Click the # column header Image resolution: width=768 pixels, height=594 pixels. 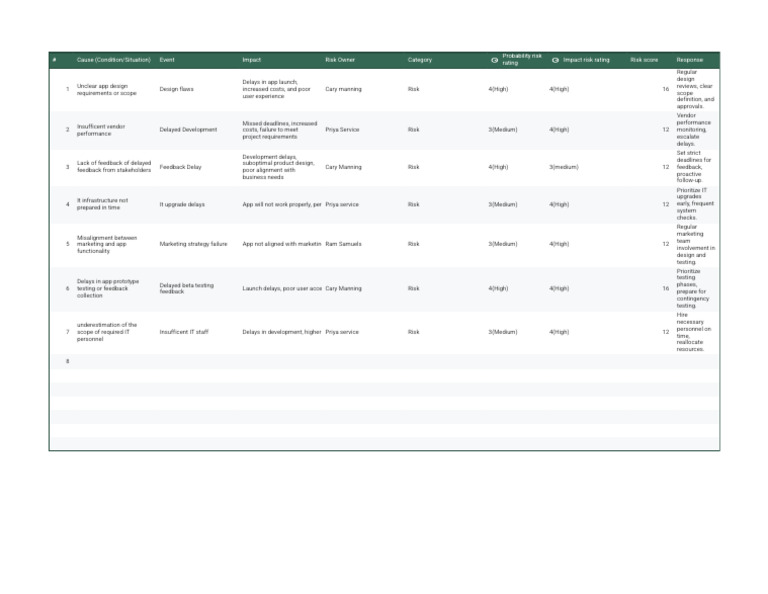54,60
